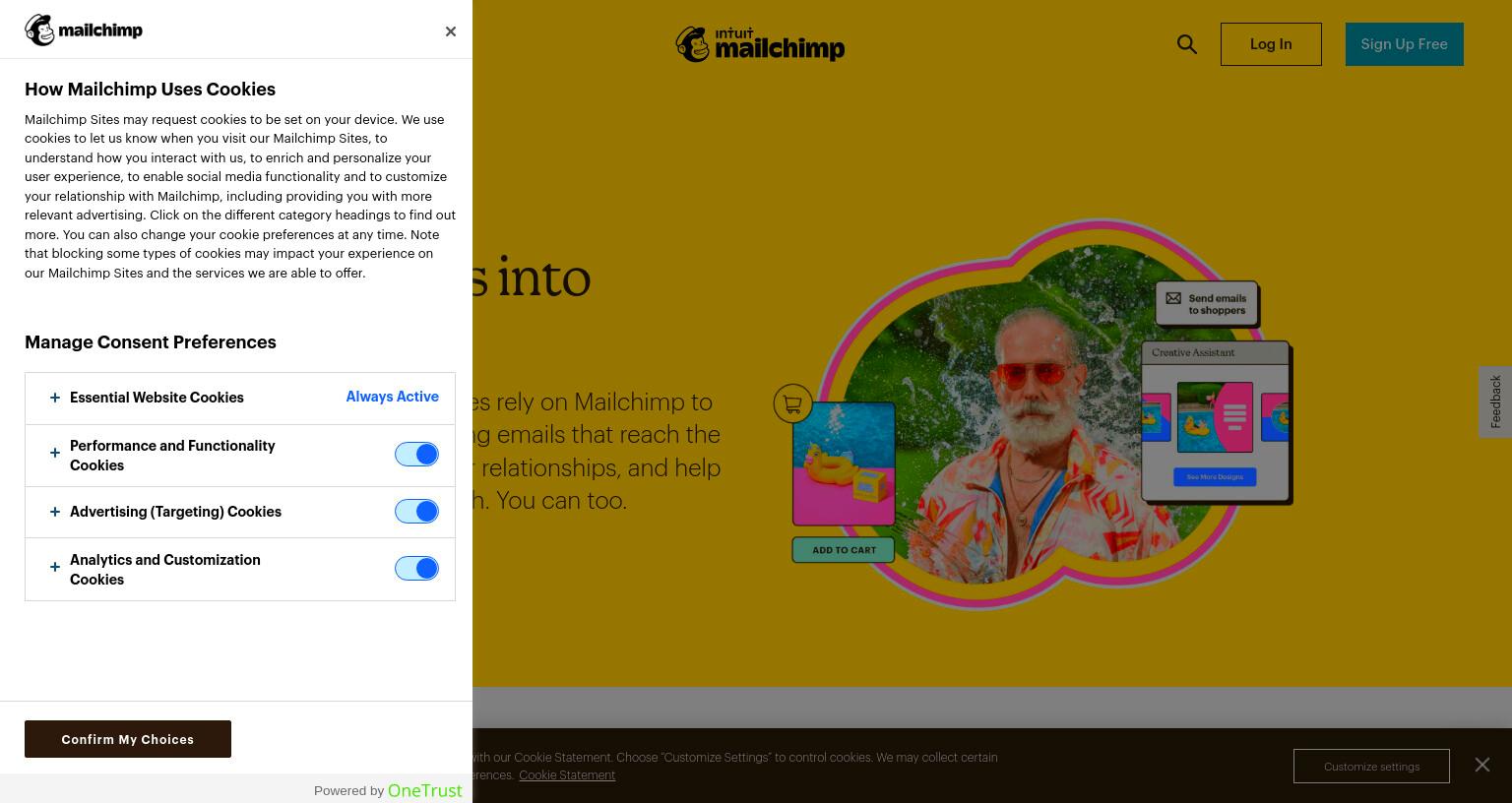Screen dimensions: 1512x803
Task: Open the Feedback side tab
Action: pyautogui.click(x=1495, y=401)
